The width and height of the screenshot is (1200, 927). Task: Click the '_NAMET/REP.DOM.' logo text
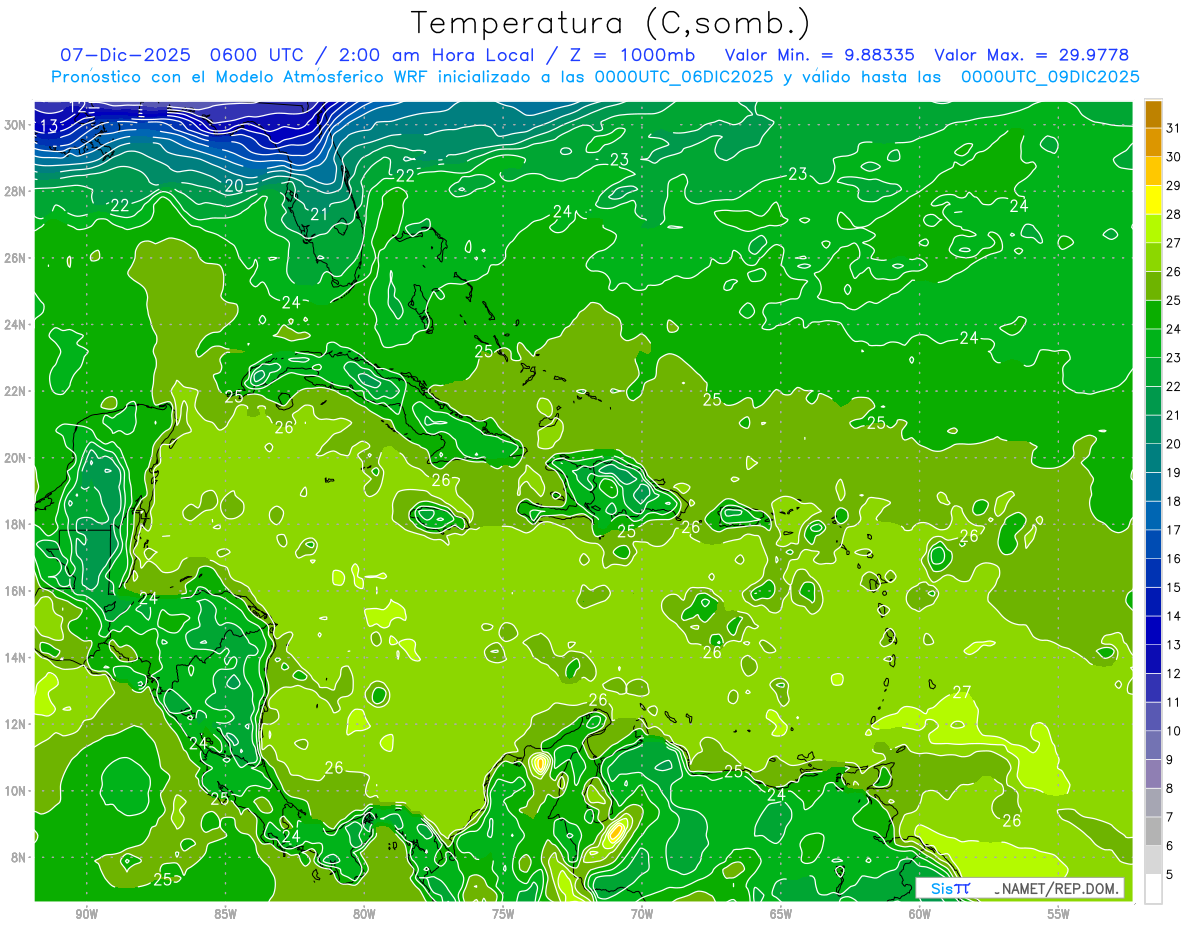coord(1056,888)
